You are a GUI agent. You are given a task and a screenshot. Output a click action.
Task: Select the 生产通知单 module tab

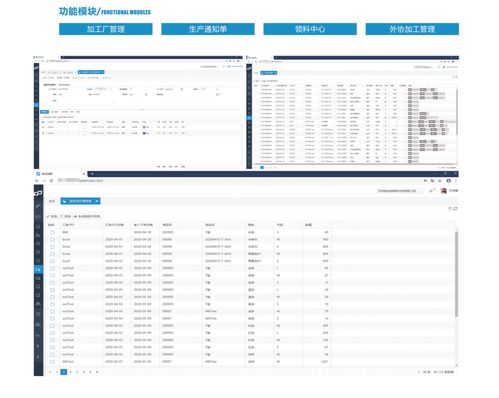pyautogui.click(x=208, y=29)
